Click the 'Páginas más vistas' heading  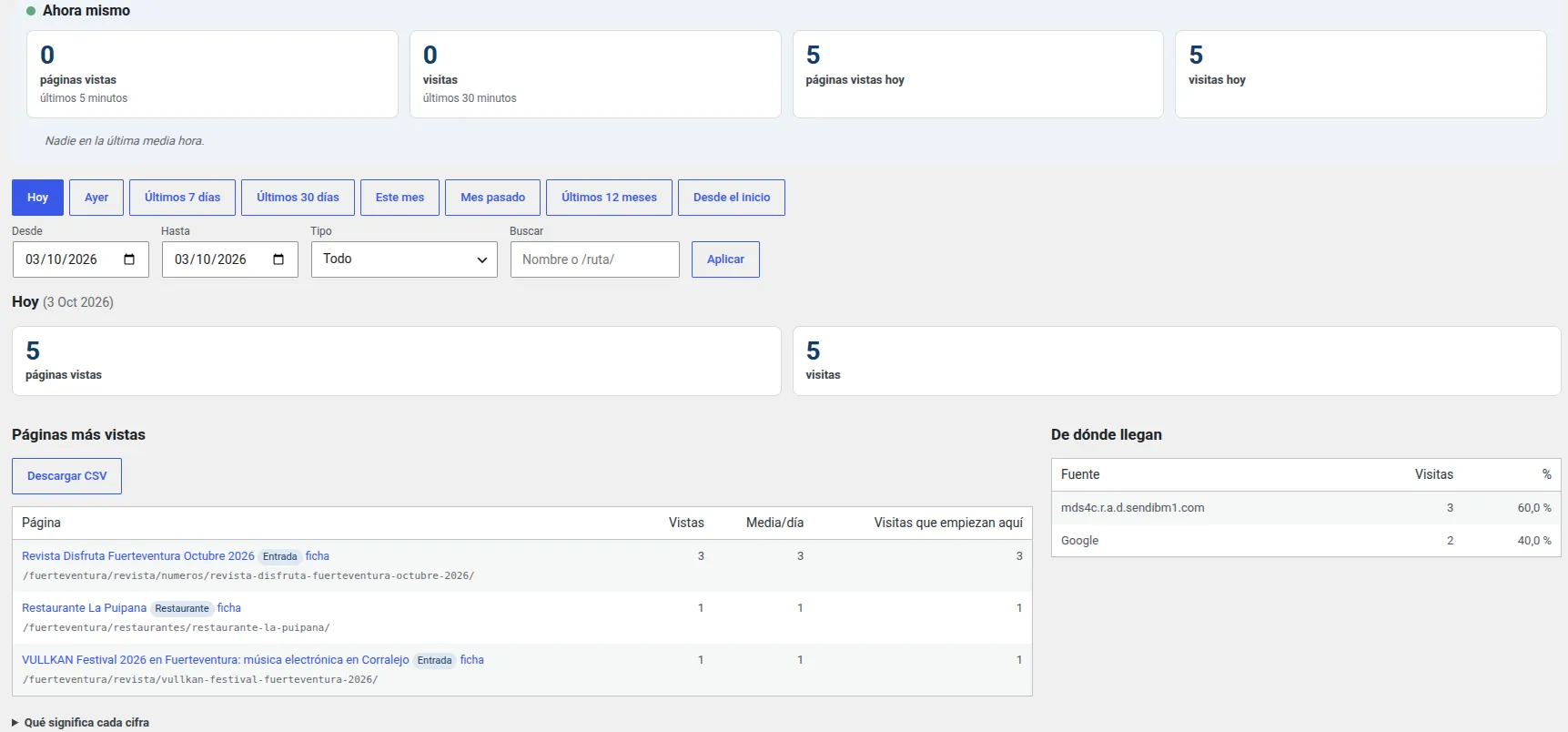click(78, 435)
